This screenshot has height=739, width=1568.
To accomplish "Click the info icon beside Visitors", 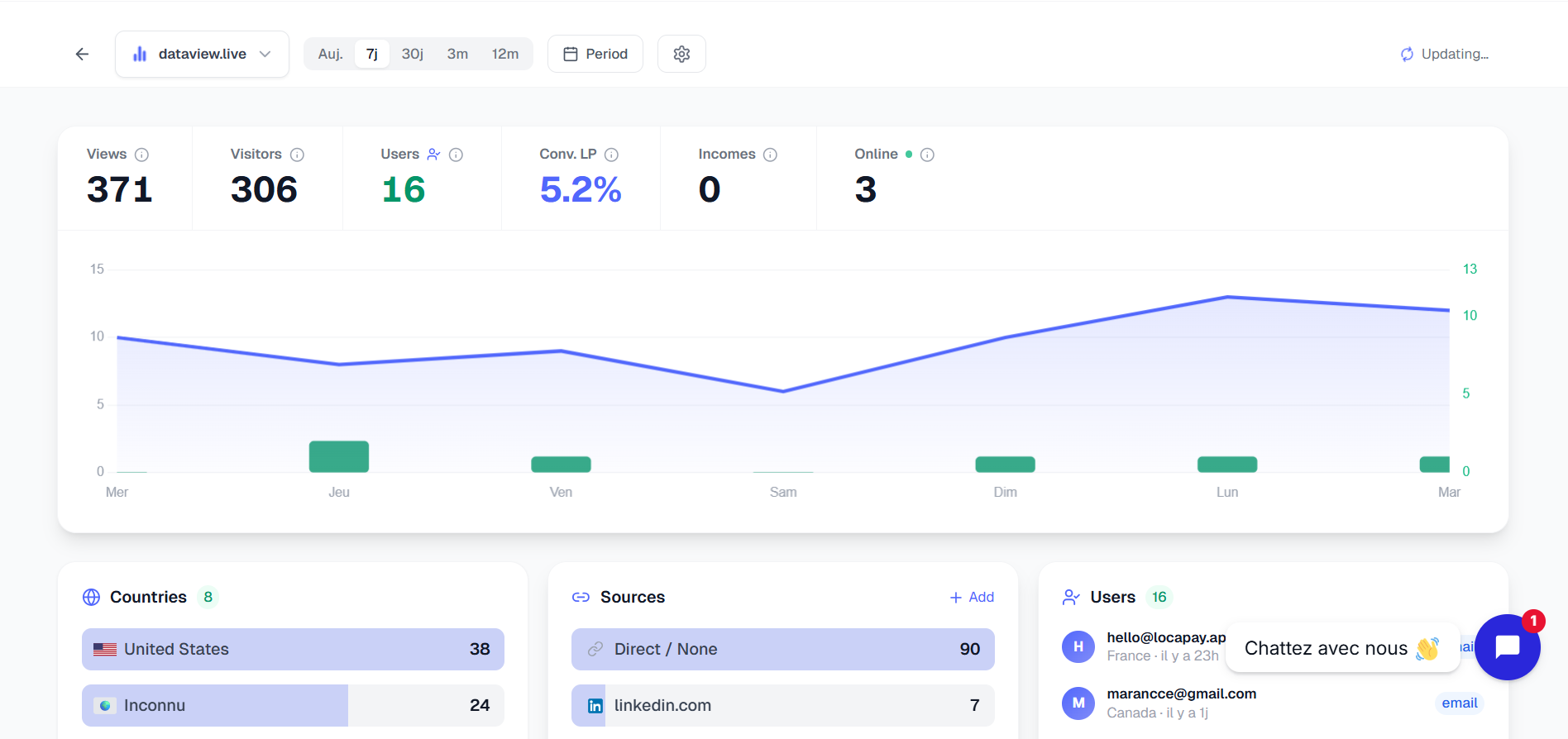I will pyautogui.click(x=297, y=155).
